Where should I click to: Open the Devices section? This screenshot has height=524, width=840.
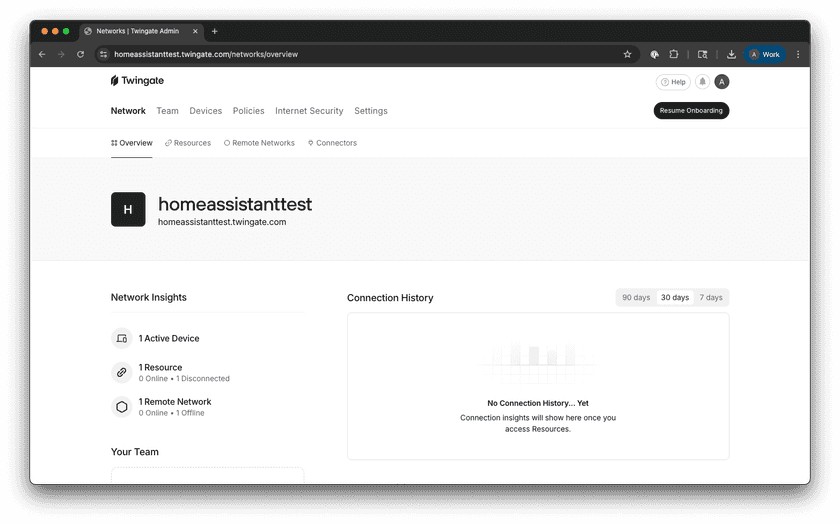point(205,111)
